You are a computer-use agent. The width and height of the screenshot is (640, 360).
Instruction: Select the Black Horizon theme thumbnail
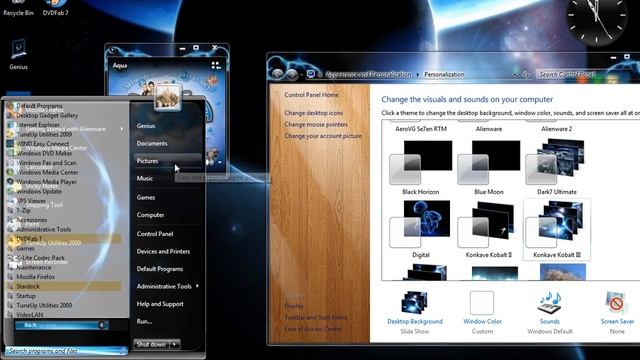point(420,162)
